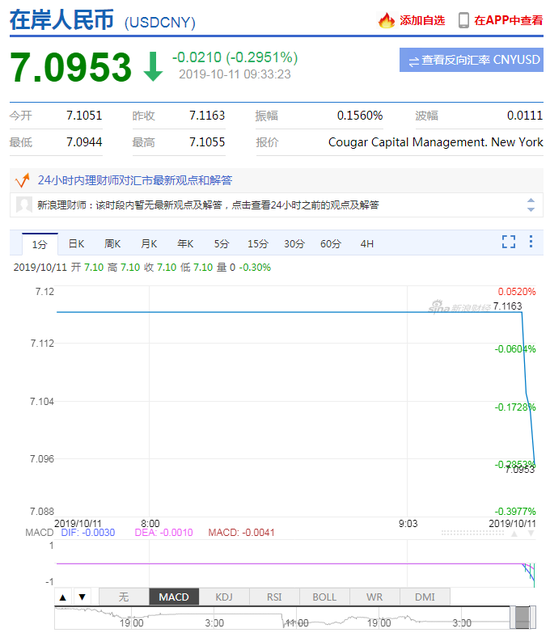
Task: Click the small up triangle below the 2019/10/11 date
Action: click(x=515, y=533)
